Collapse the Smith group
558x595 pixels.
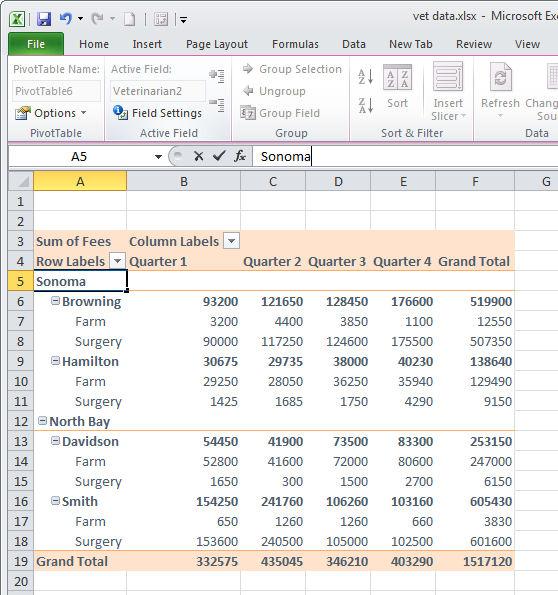tap(55, 501)
